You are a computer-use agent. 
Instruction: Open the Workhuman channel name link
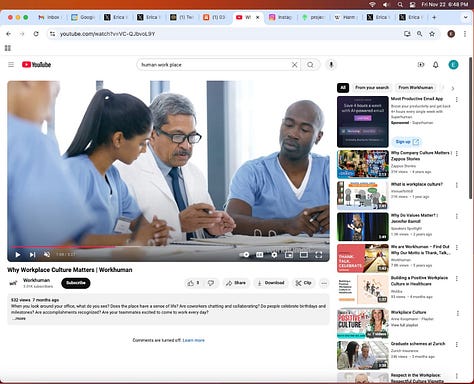point(36,280)
